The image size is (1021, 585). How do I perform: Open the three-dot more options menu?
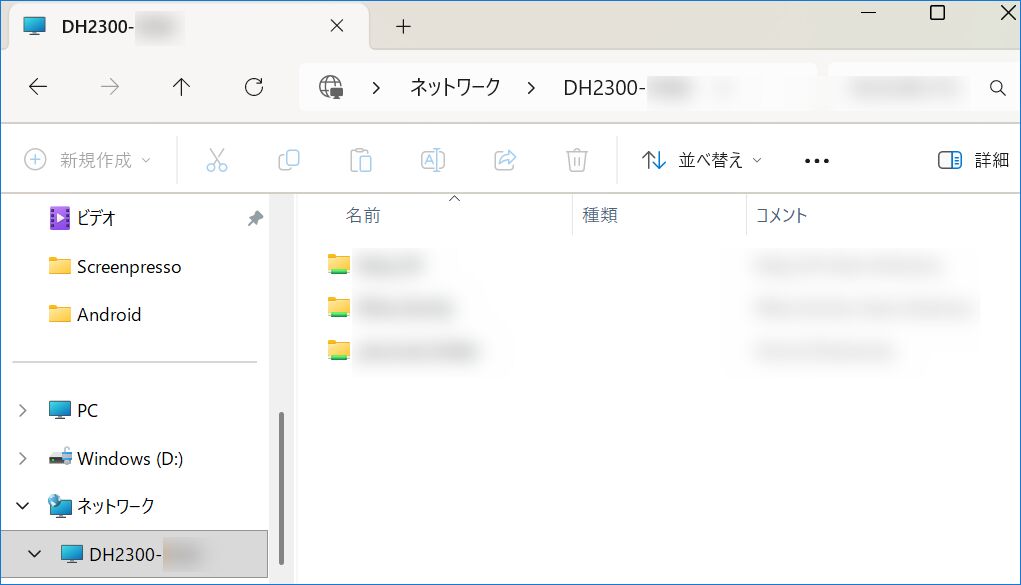pos(817,160)
